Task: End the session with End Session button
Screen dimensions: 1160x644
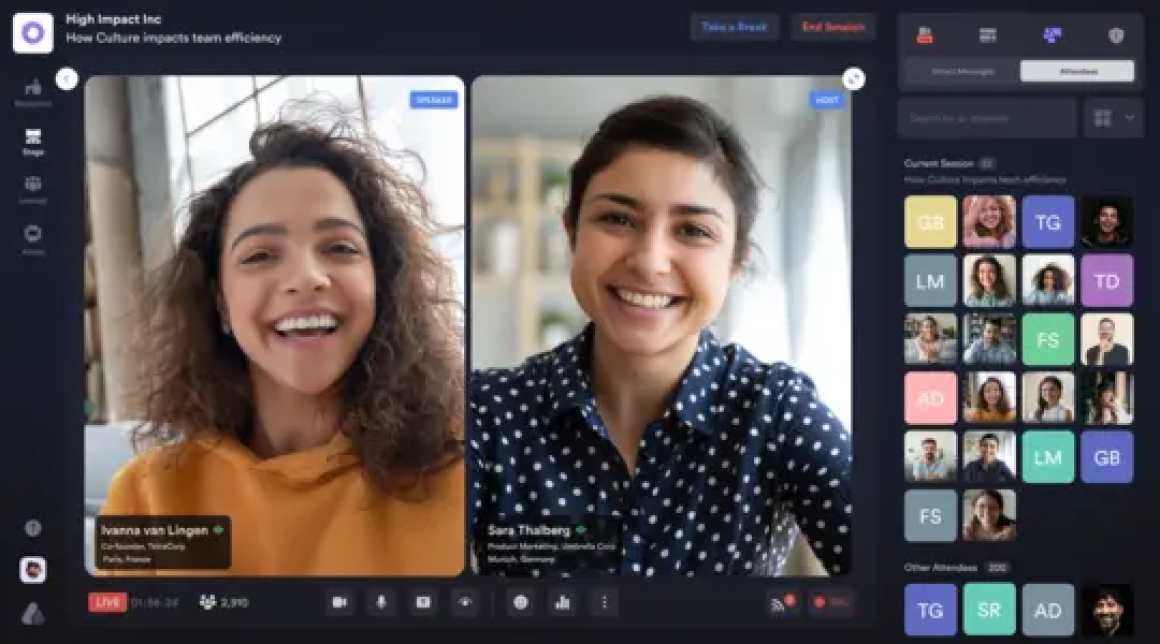Action: pos(833,27)
